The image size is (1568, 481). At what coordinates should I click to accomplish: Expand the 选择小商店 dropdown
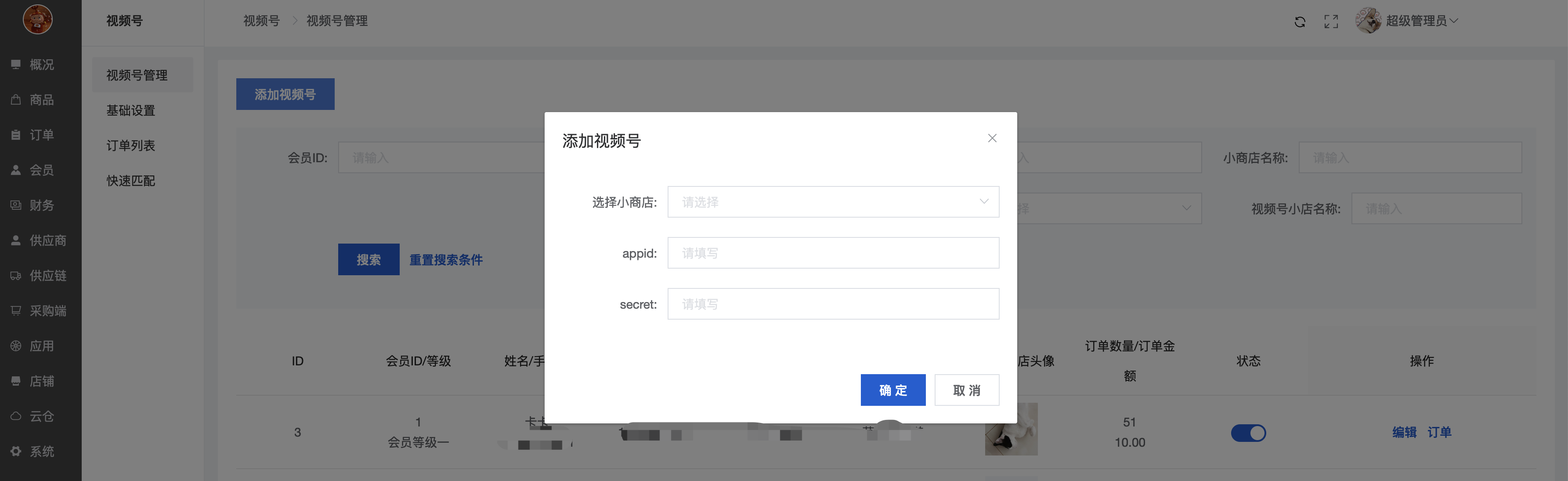click(833, 202)
